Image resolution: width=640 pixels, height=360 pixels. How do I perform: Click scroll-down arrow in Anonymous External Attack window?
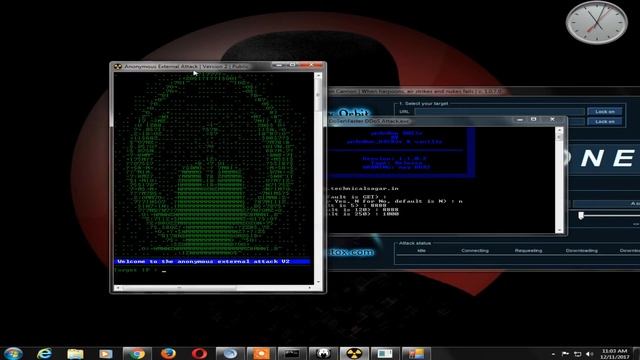click(x=318, y=282)
